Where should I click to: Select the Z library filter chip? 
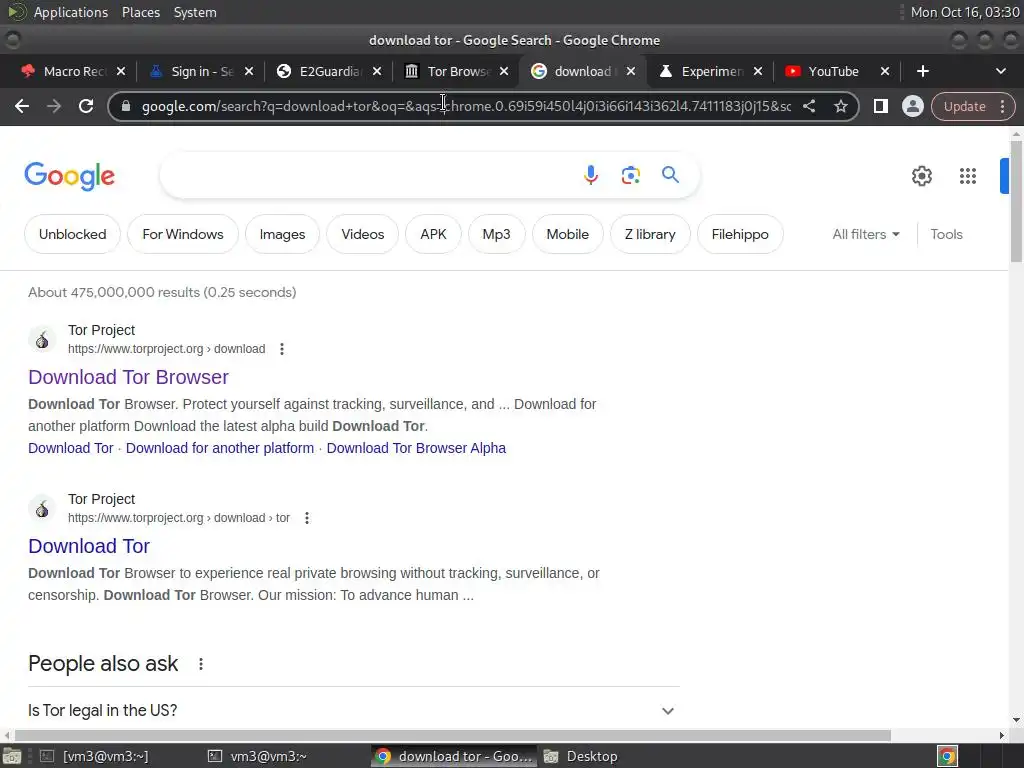650,234
